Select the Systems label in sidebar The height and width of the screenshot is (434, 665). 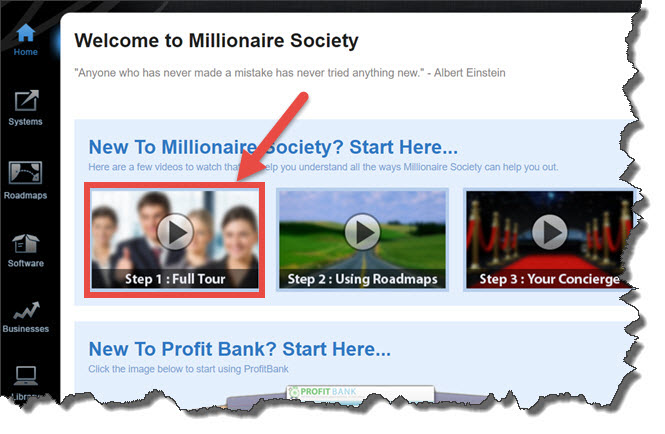[x=25, y=122]
